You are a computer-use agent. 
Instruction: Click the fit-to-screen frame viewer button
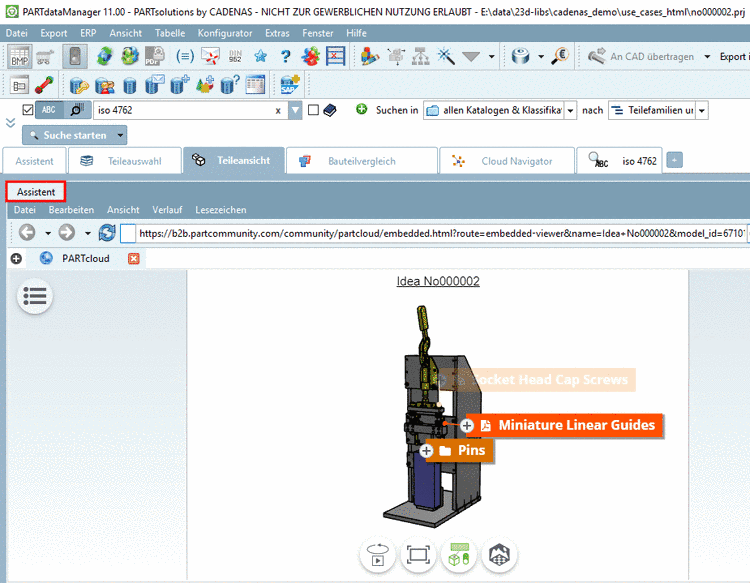(x=418, y=555)
